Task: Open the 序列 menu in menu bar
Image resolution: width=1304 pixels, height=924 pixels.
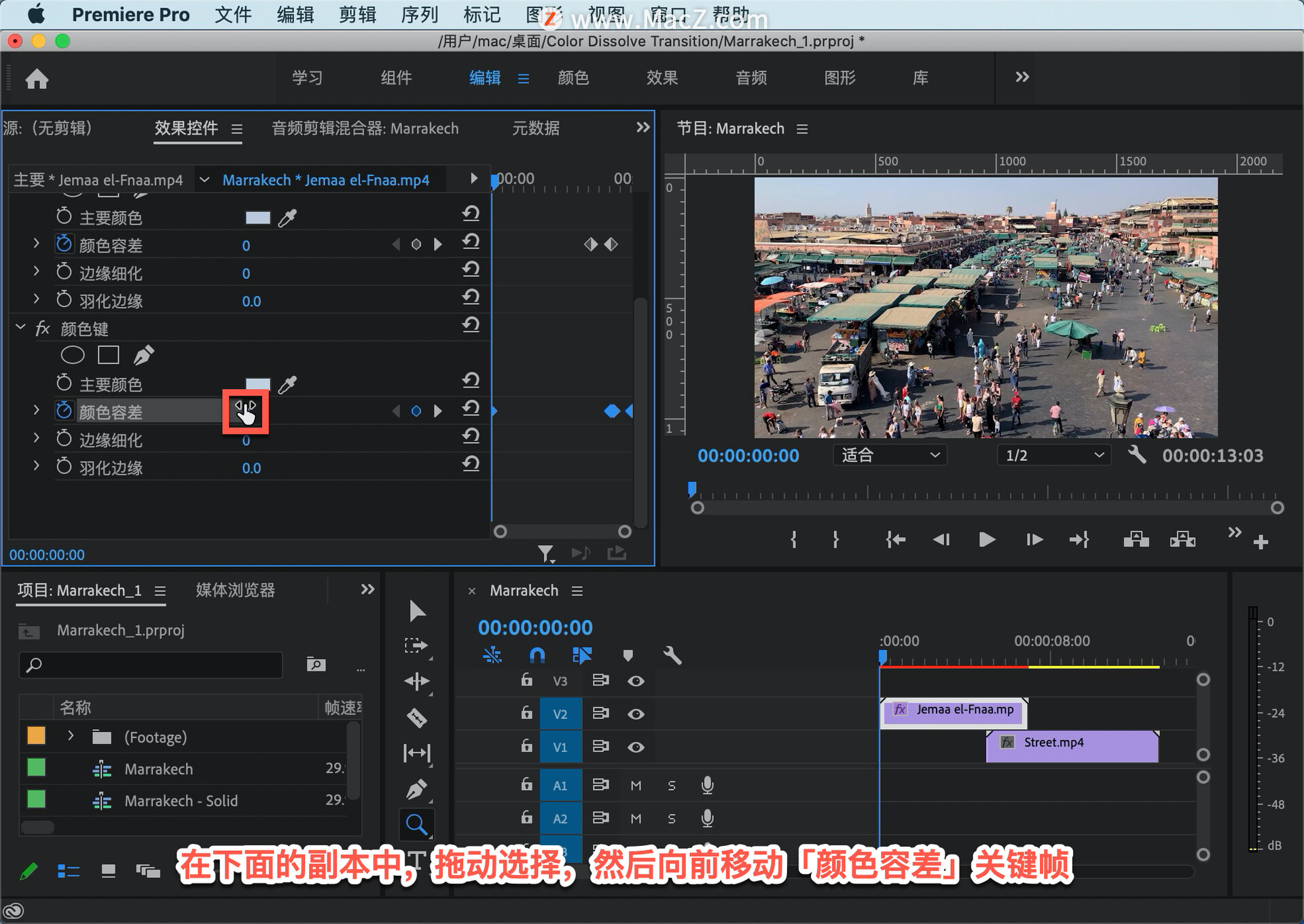Action: tap(419, 14)
